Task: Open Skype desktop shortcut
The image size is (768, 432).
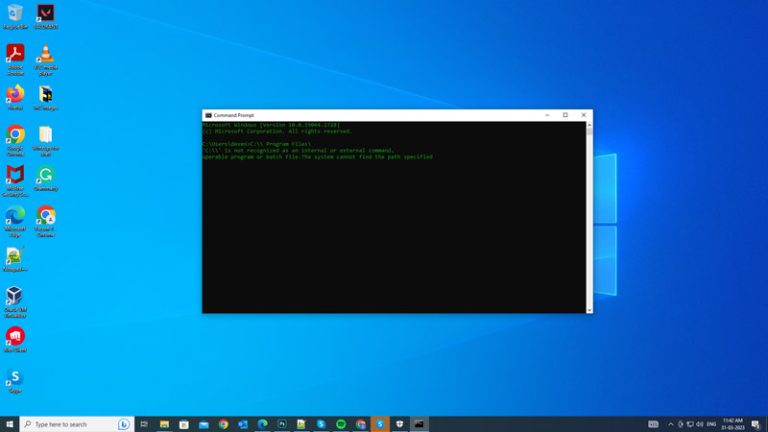Action: click(x=15, y=377)
